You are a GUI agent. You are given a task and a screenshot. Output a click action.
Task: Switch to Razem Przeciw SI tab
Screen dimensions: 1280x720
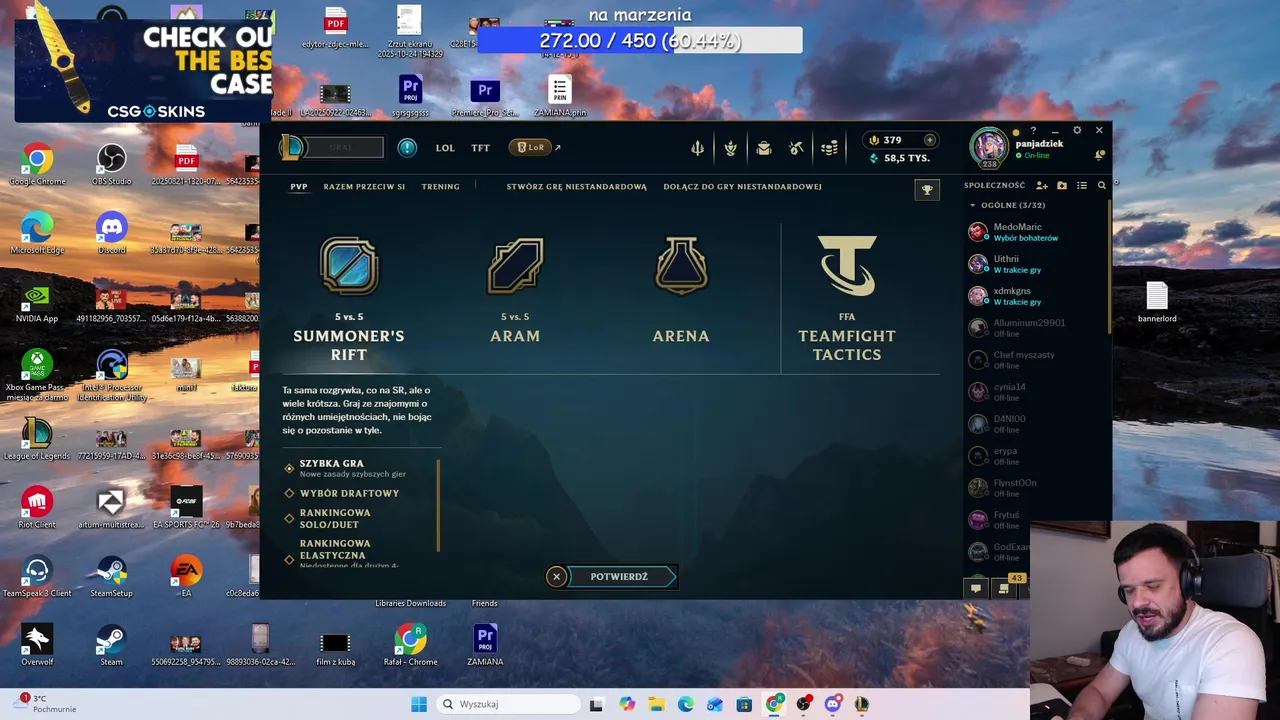(x=364, y=187)
